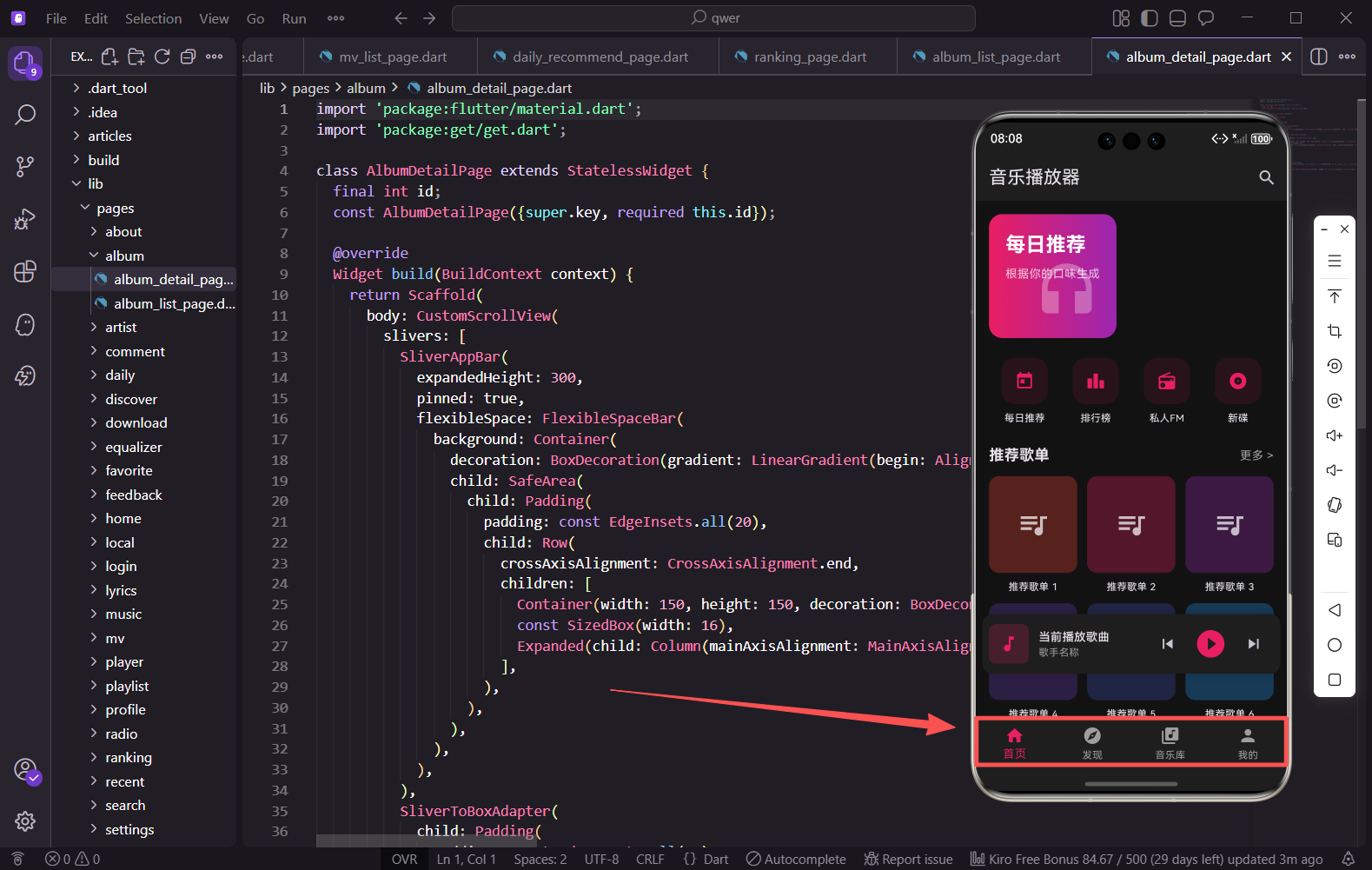Tap the search icon in music app
Image resolution: width=1372 pixels, height=870 pixels.
pos(1266,177)
